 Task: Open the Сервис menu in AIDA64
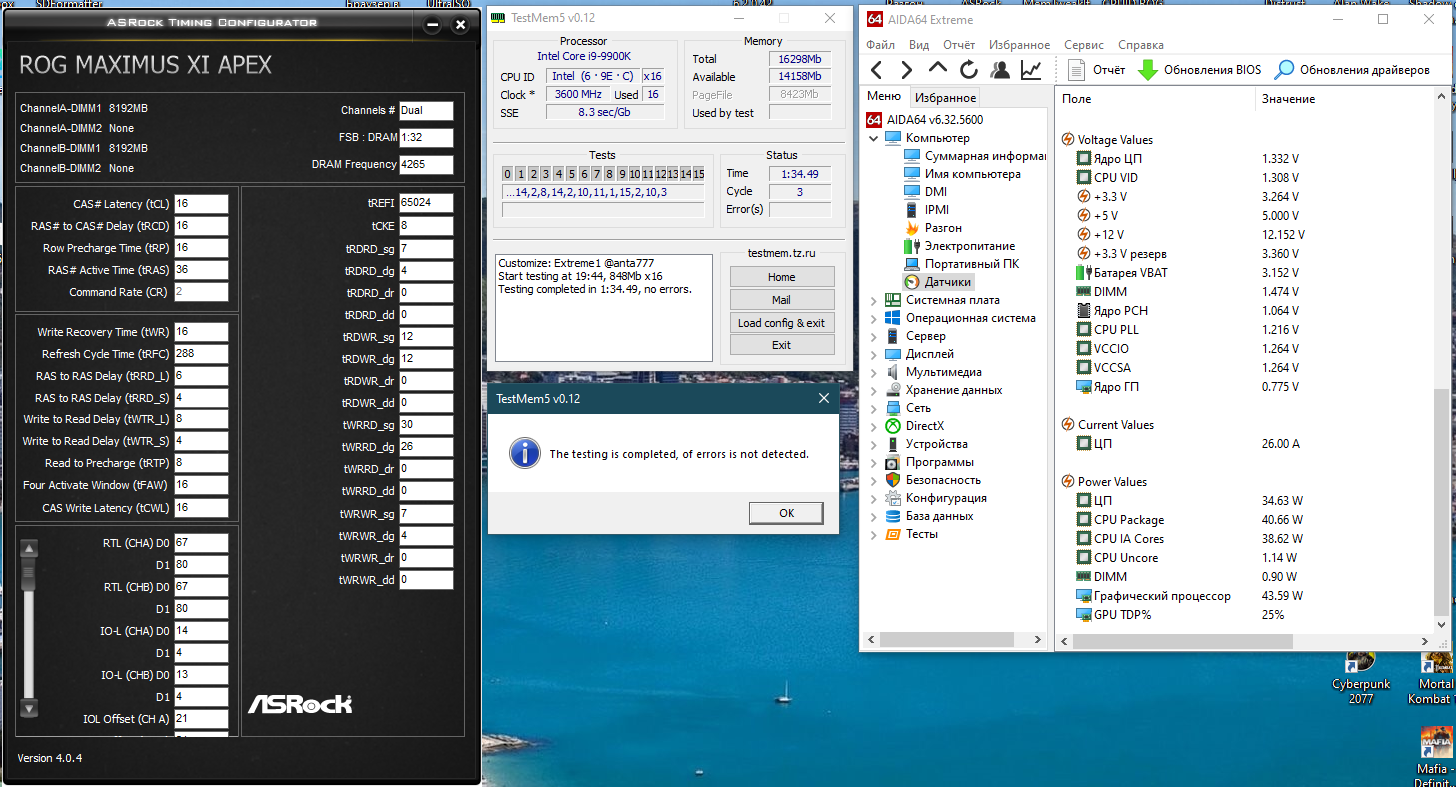click(x=1084, y=45)
